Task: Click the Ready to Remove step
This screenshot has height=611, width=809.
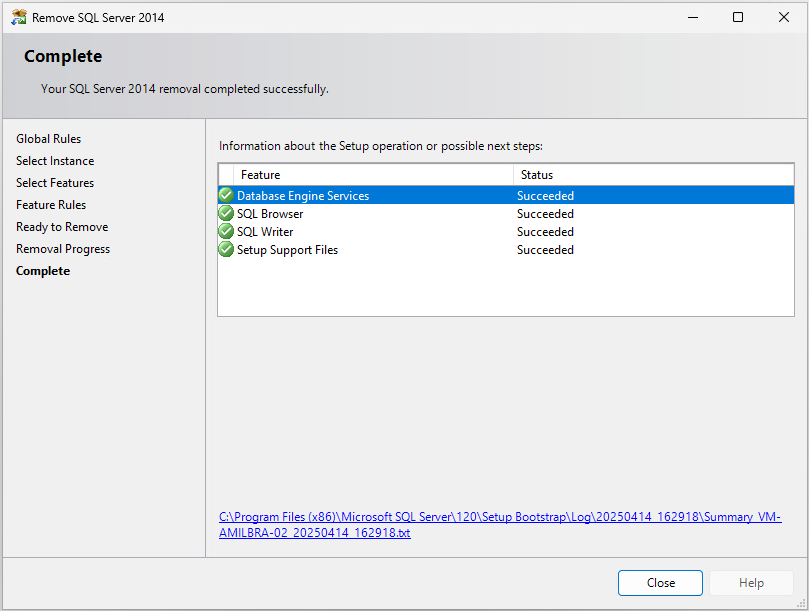Action: (62, 227)
